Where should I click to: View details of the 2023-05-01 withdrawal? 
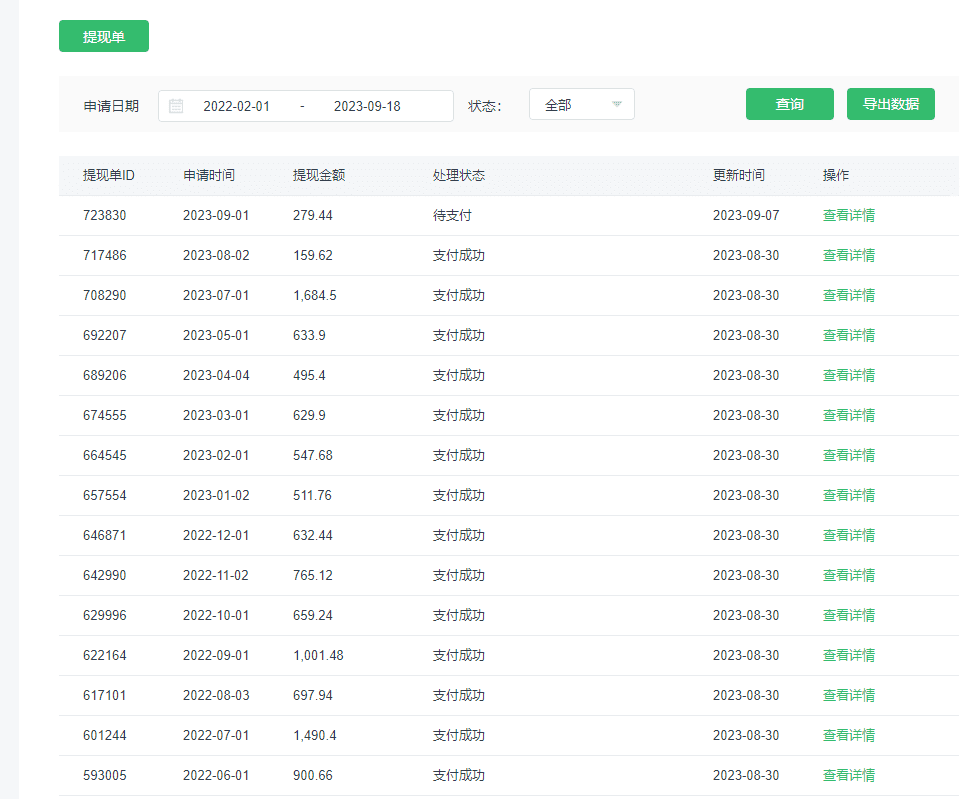pyautogui.click(x=848, y=335)
